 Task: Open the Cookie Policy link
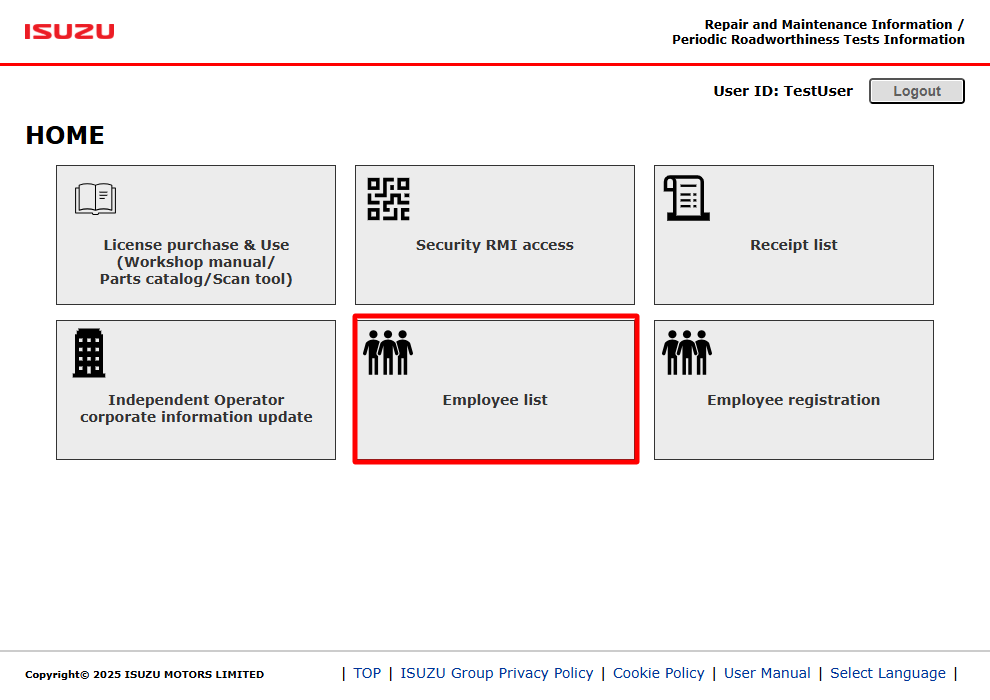click(x=659, y=673)
